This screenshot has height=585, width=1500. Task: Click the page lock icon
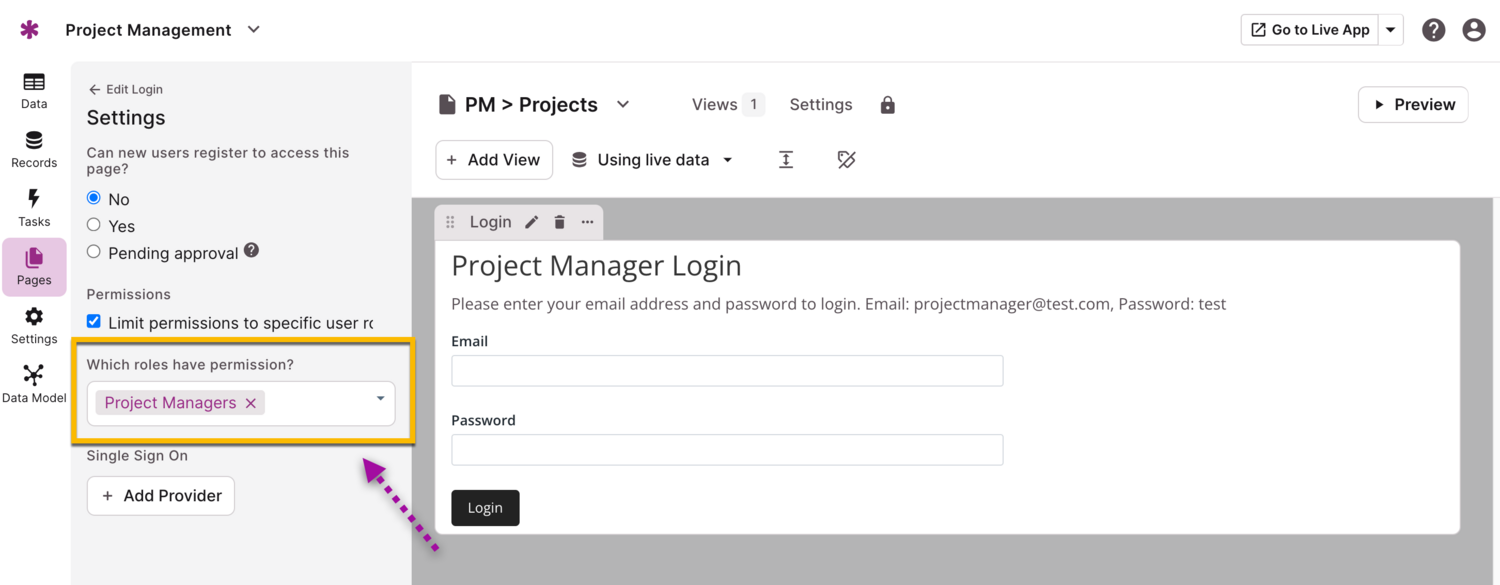coord(887,105)
